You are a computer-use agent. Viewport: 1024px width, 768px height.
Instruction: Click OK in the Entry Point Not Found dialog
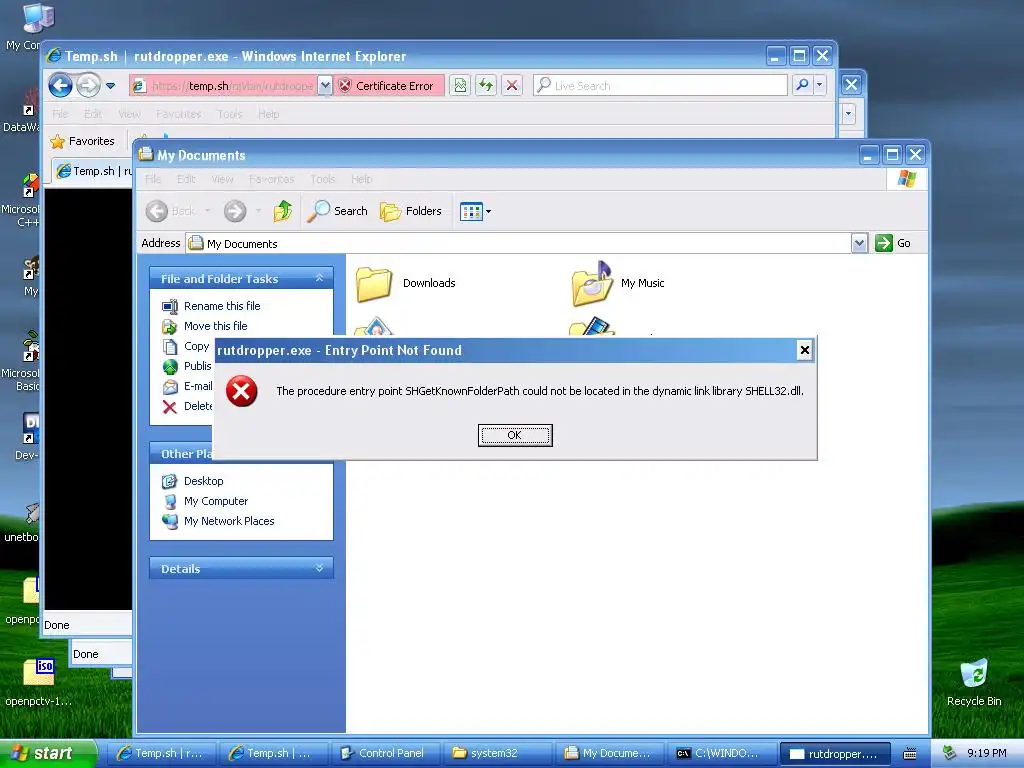(515, 435)
